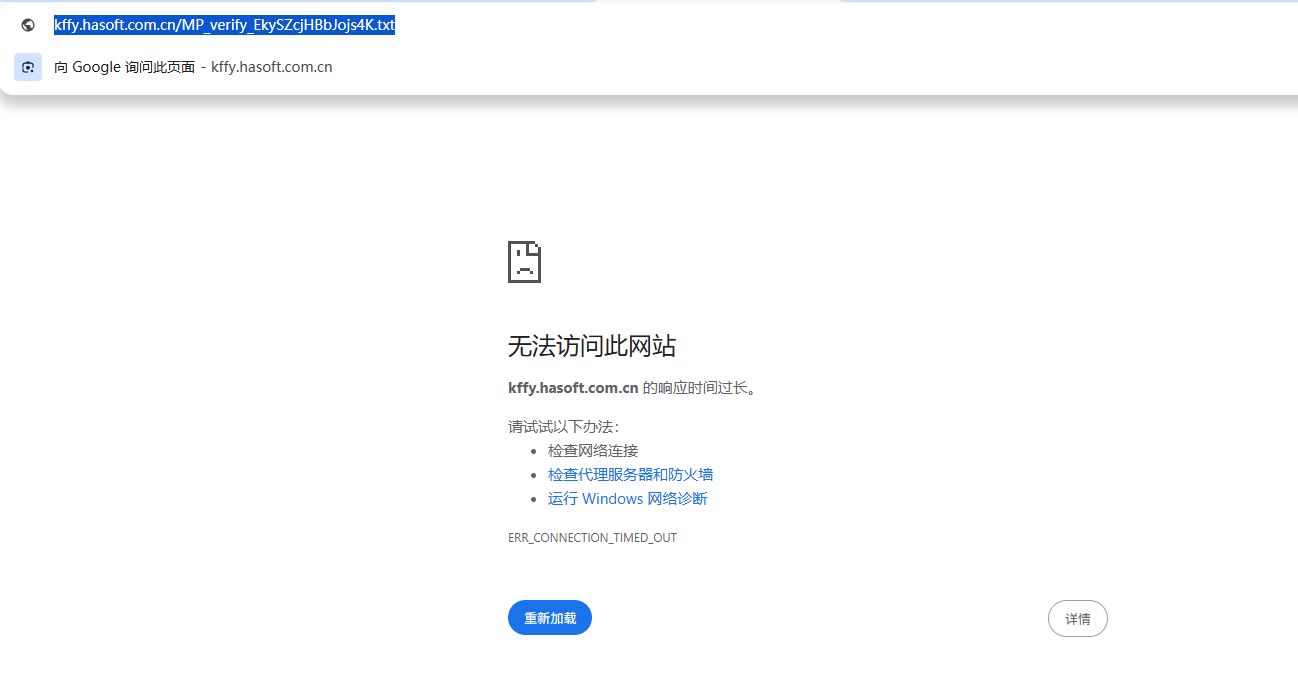Screen dimensions: 1298x698
Task: Click the 无法访问此网站 heading
Action: (592, 347)
